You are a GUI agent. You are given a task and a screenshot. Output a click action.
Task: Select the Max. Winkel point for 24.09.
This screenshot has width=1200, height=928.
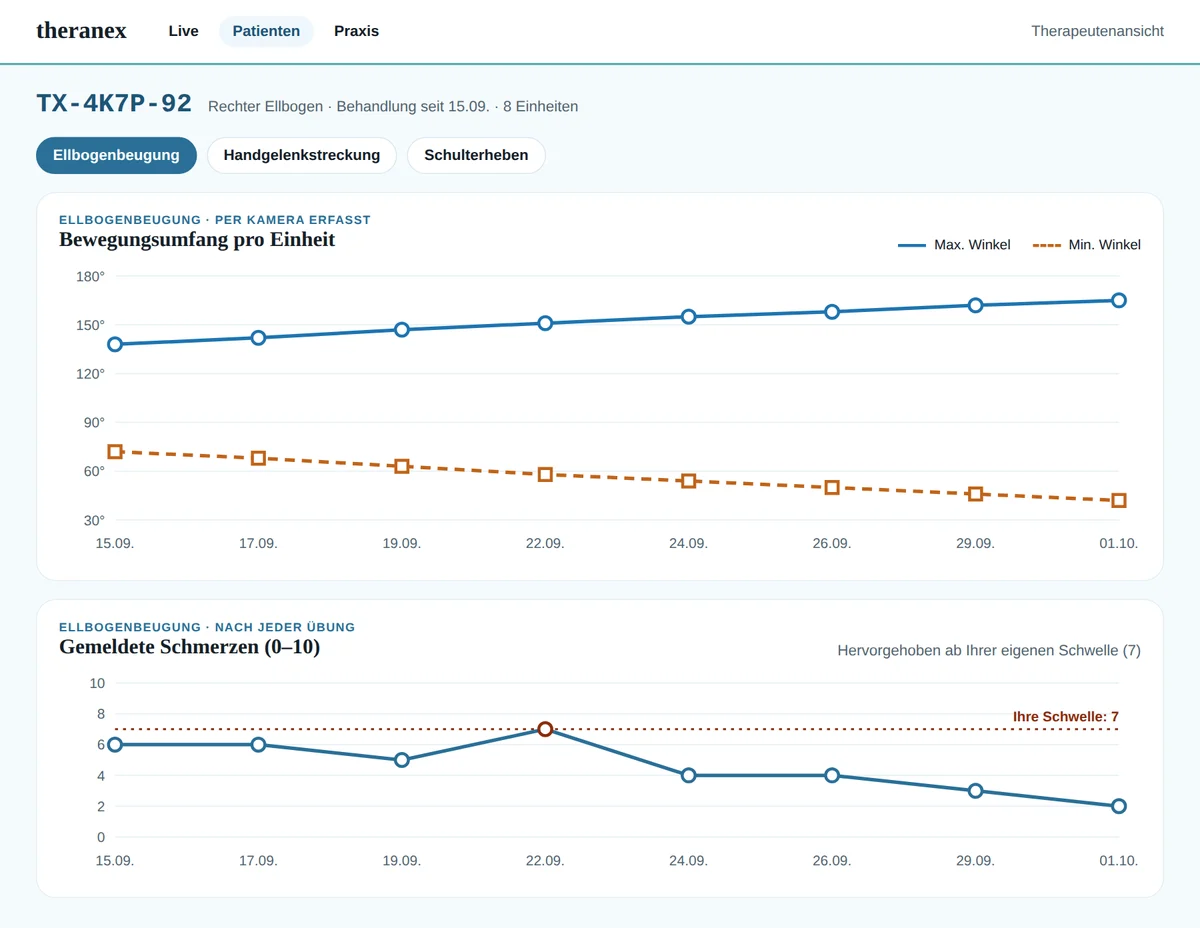689,317
